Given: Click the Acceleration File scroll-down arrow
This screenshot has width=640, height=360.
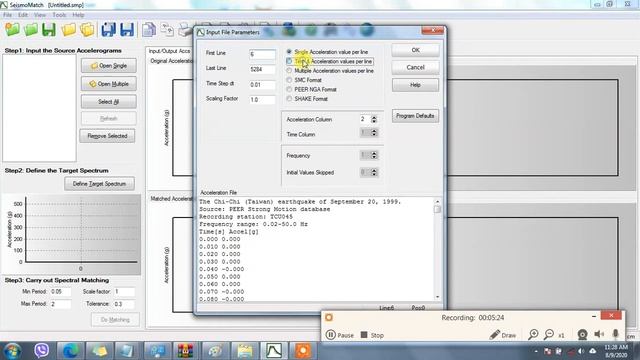Looking at the screenshot, I should click(x=437, y=297).
